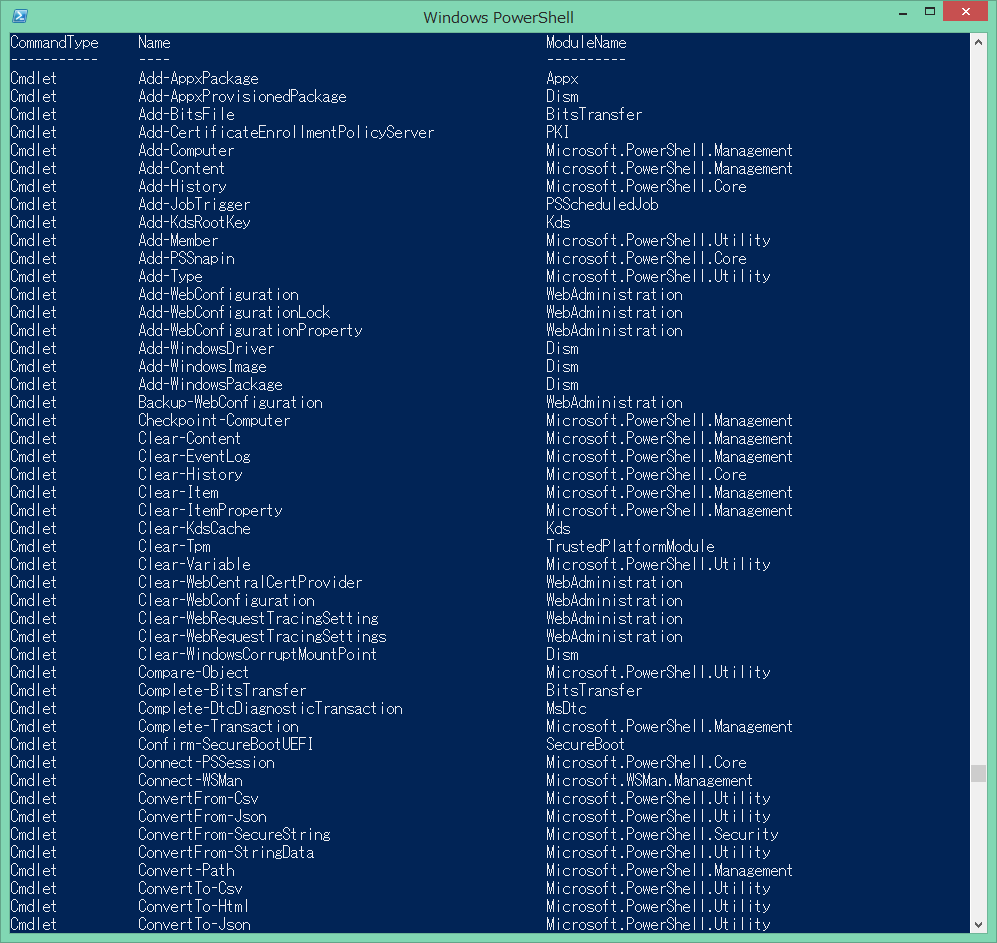Select Clear-WindowsCorruptMountPoint text
Screen dimensions: 997x943
click(258, 654)
